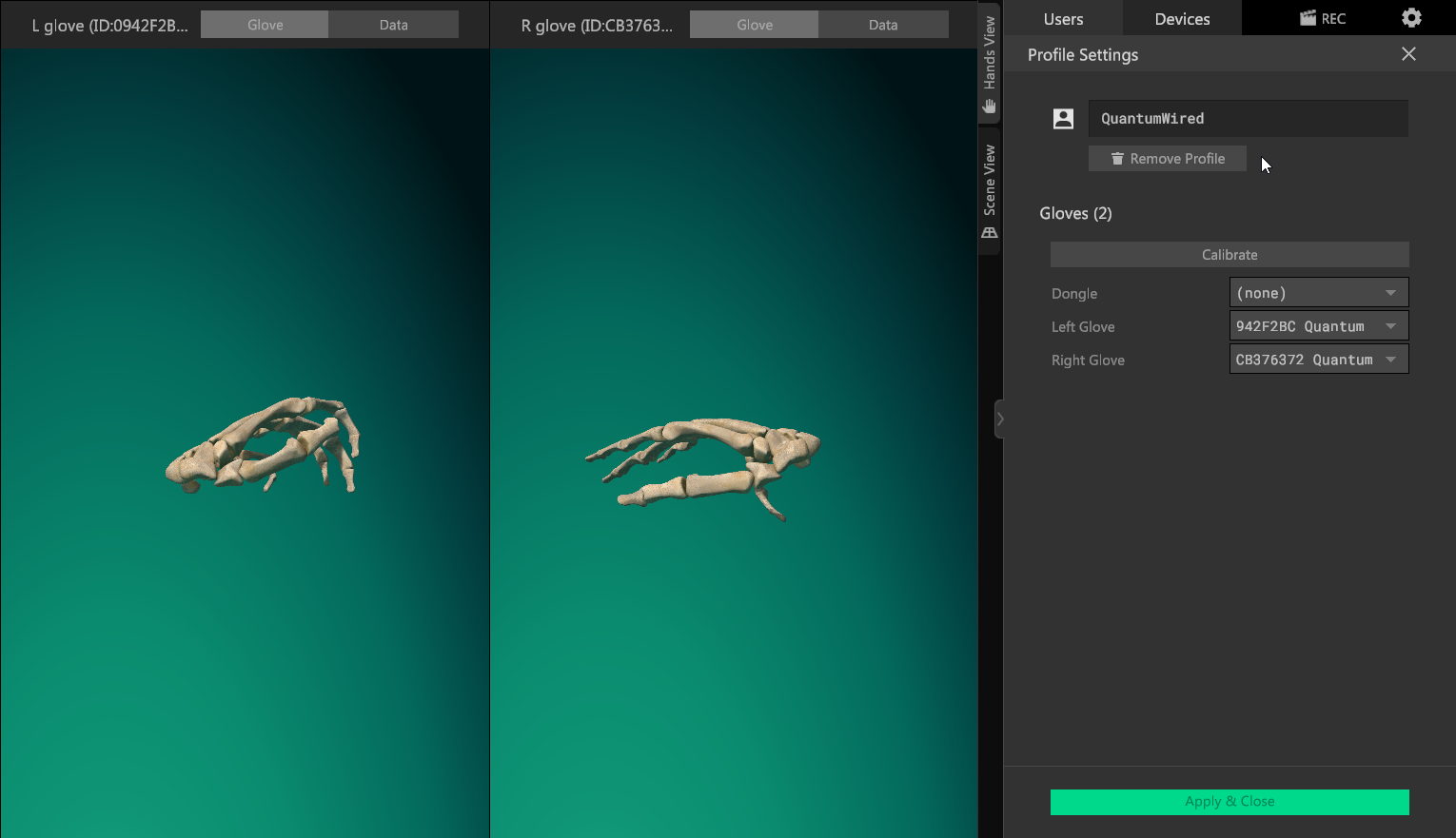Click the trash icon on Remove Profile
This screenshot has height=838, width=1456.
[1117, 159]
